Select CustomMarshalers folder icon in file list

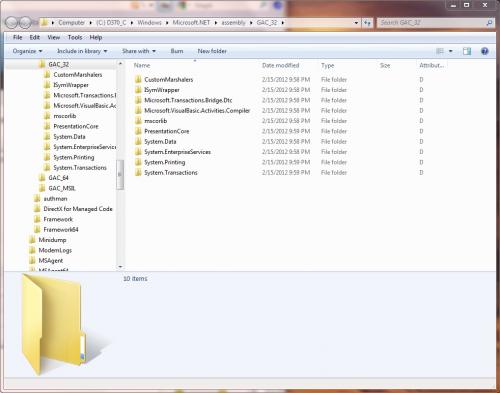point(138,79)
